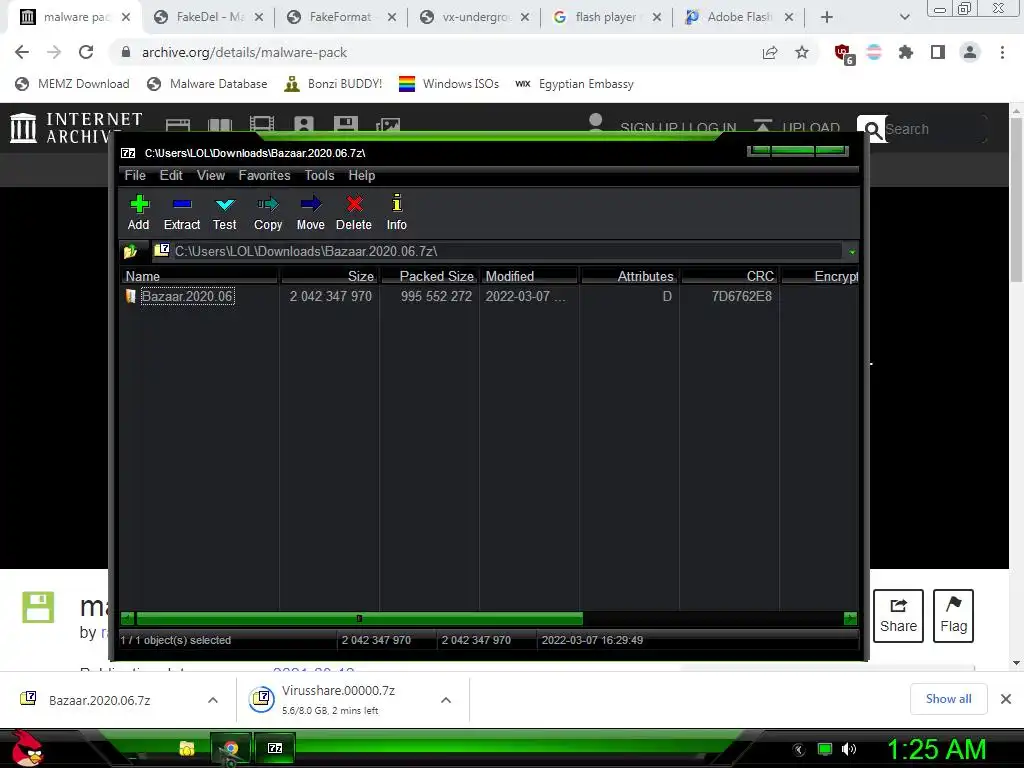Open a new Chrome tab
The width and height of the screenshot is (1024, 768).
827,17
